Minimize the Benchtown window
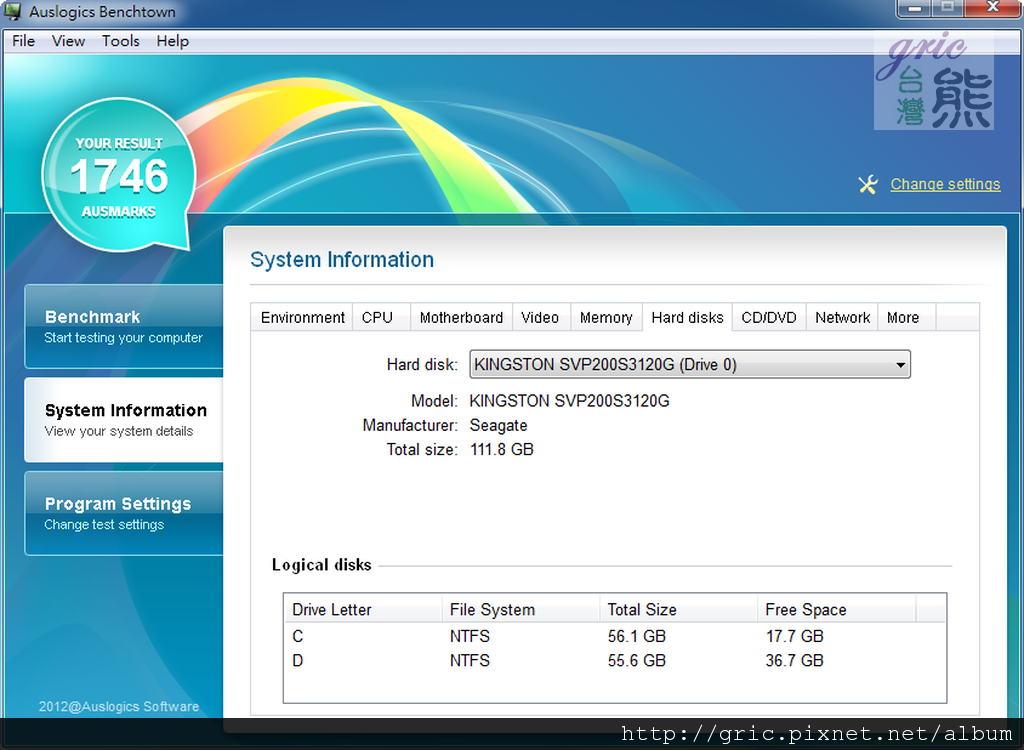This screenshot has height=750, width=1024. pyautogui.click(x=915, y=8)
